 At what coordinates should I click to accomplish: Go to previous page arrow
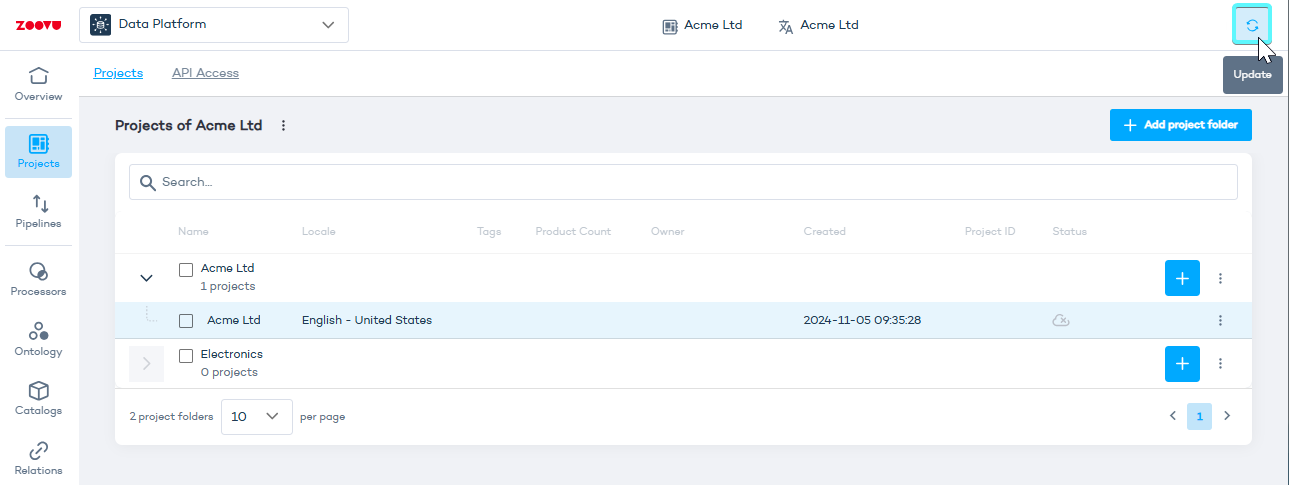point(1173,416)
